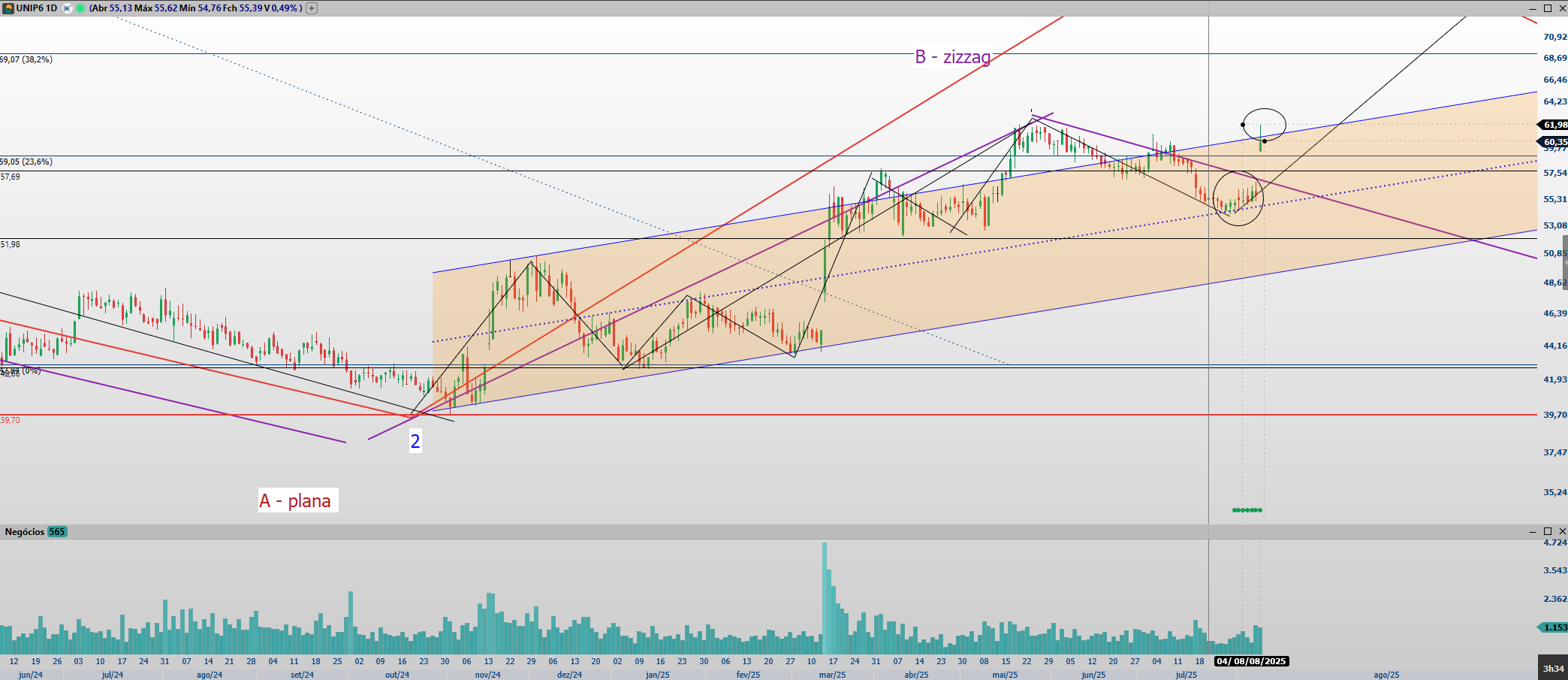
Task: Click the UNIP6 1D ticker label
Action: pyautogui.click(x=36, y=8)
